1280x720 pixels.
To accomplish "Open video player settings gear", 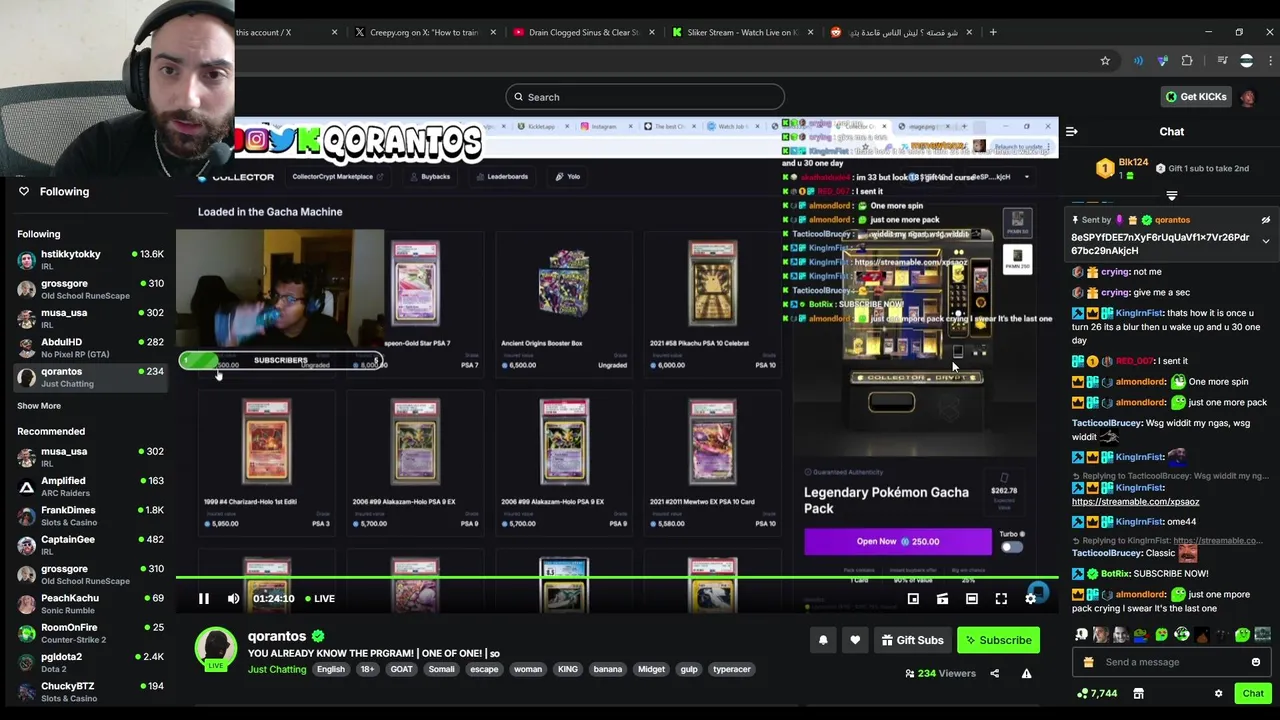I will tap(1031, 598).
